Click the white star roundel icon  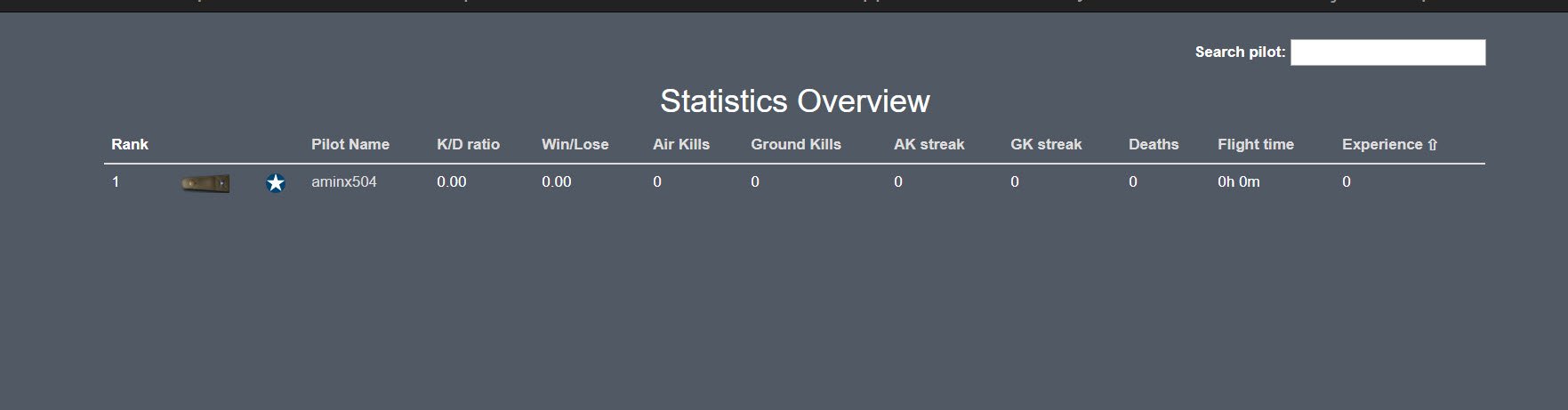(x=276, y=183)
